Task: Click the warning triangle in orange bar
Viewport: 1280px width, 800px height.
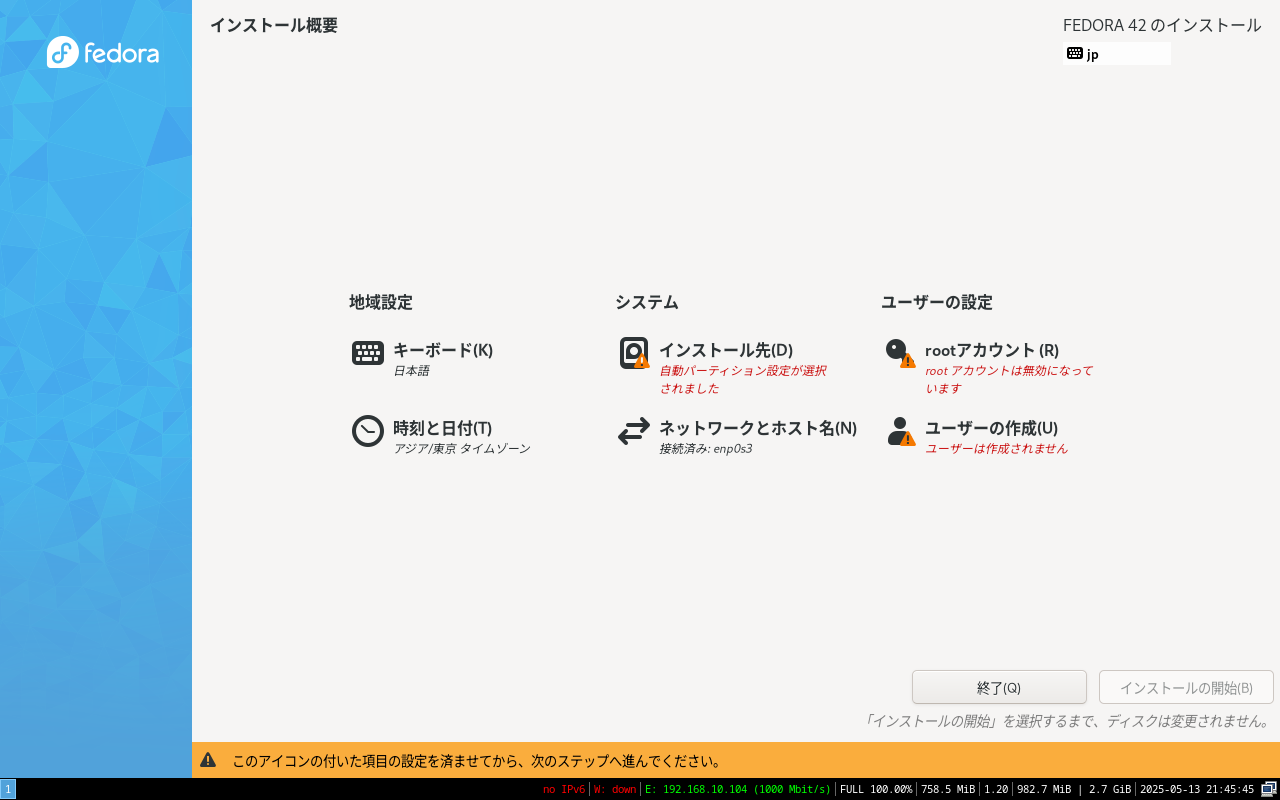Action: (x=208, y=760)
